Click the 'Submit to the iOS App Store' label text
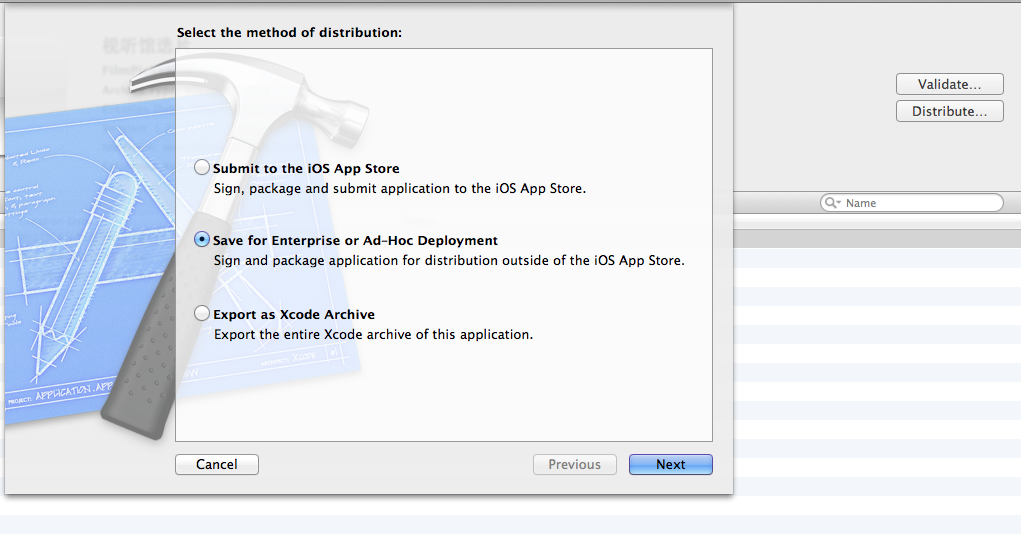The width and height of the screenshot is (1021, 539). coord(306,168)
